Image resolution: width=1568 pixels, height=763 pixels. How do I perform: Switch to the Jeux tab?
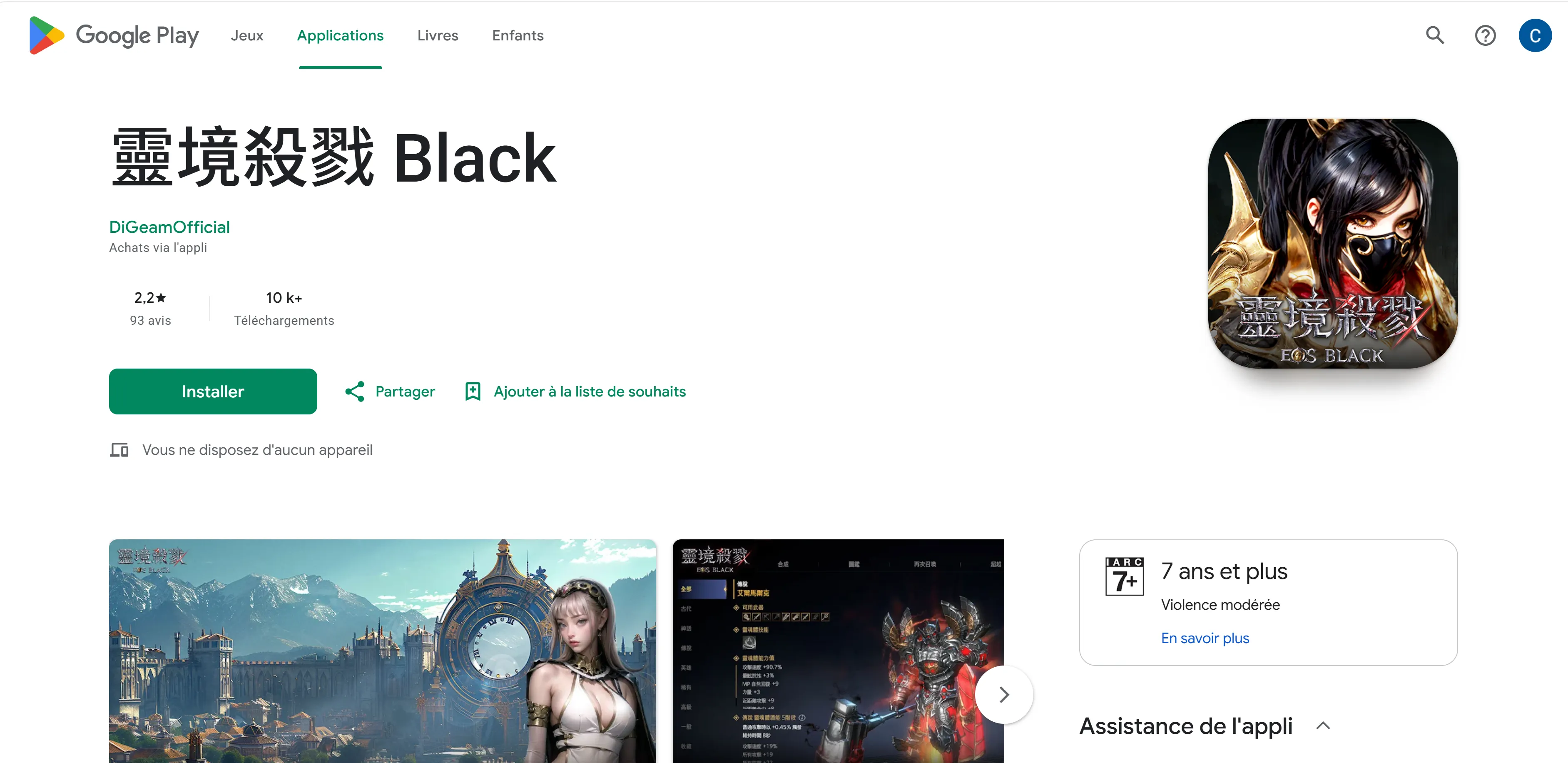(247, 35)
